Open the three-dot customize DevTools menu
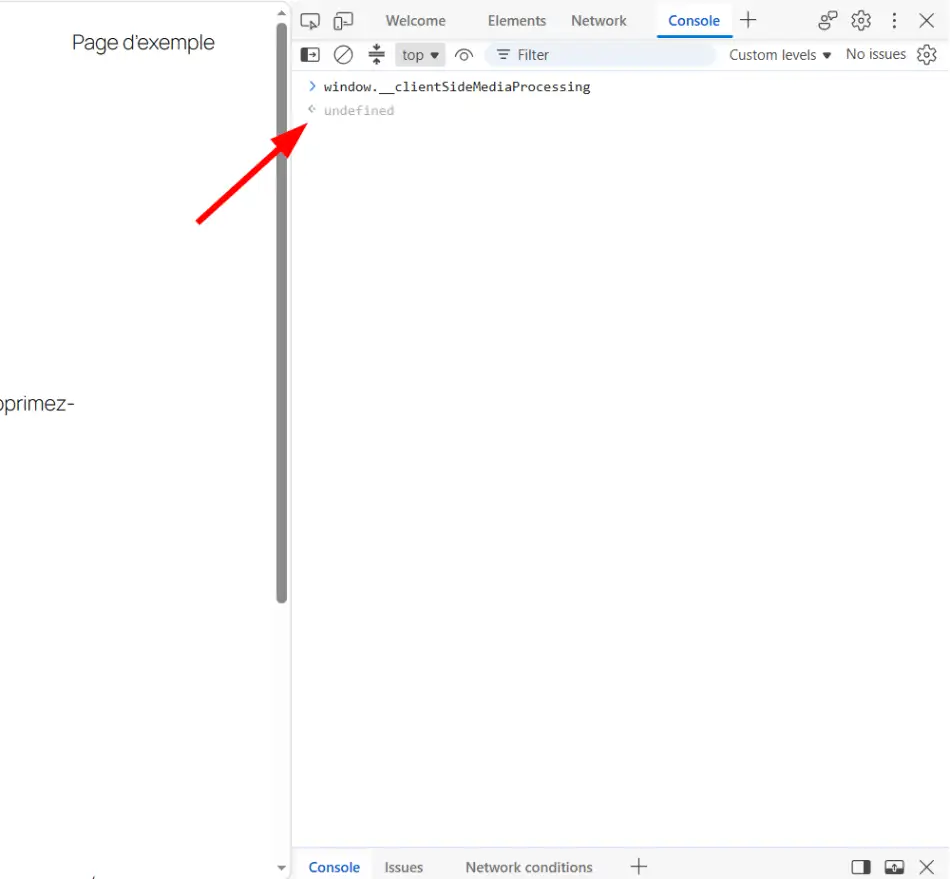This screenshot has height=879, width=950. tap(894, 21)
